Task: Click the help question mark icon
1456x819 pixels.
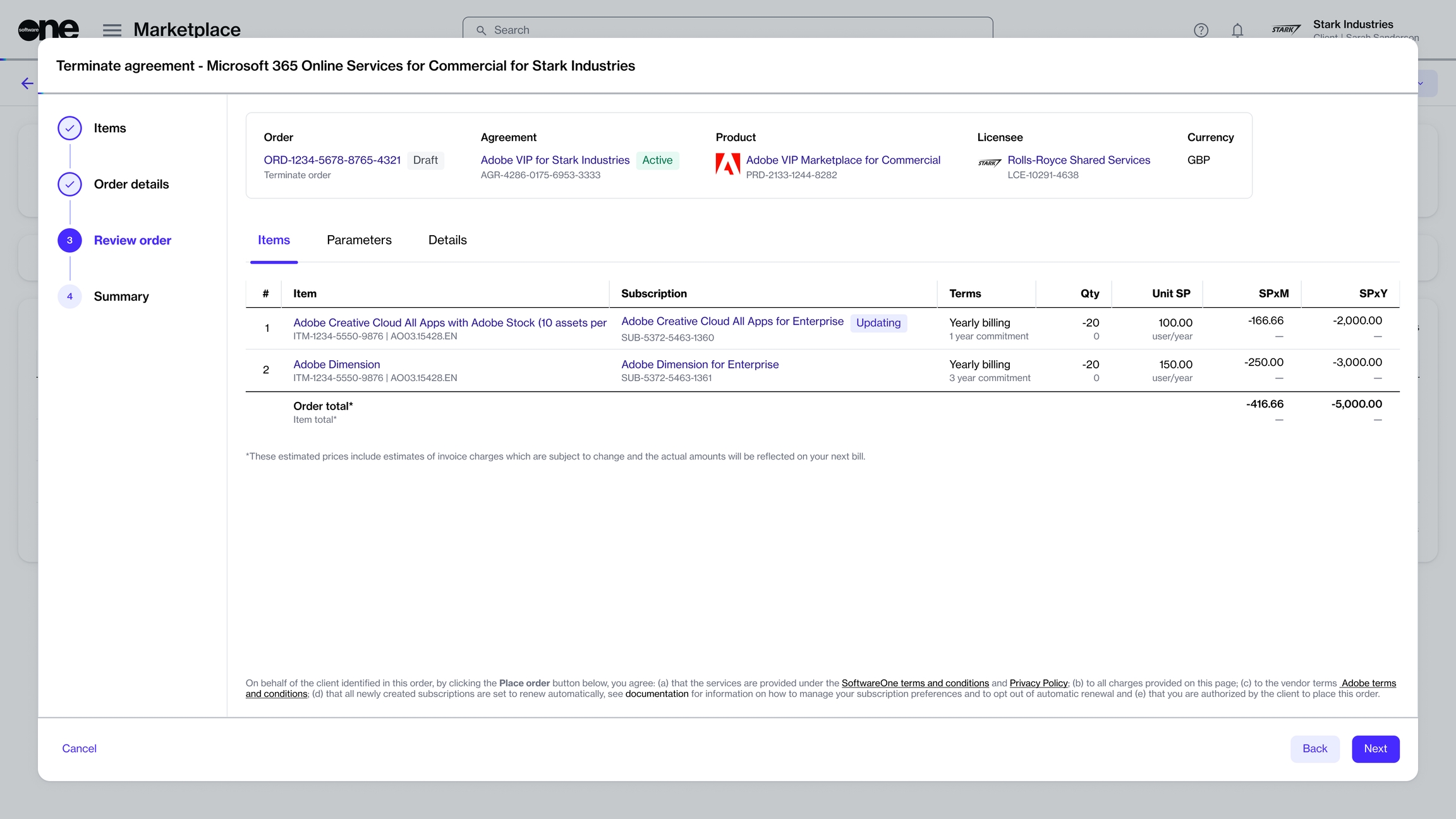Action: coord(1201,30)
